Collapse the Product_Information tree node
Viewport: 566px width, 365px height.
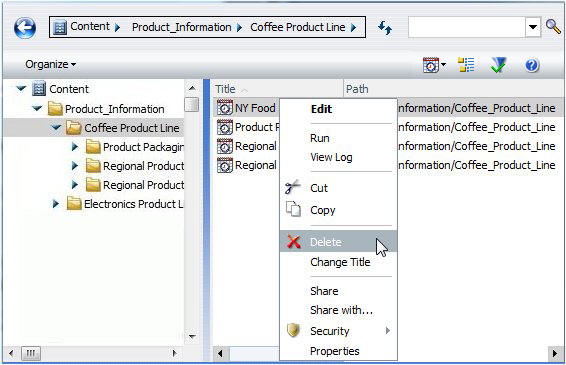(37, 108)
